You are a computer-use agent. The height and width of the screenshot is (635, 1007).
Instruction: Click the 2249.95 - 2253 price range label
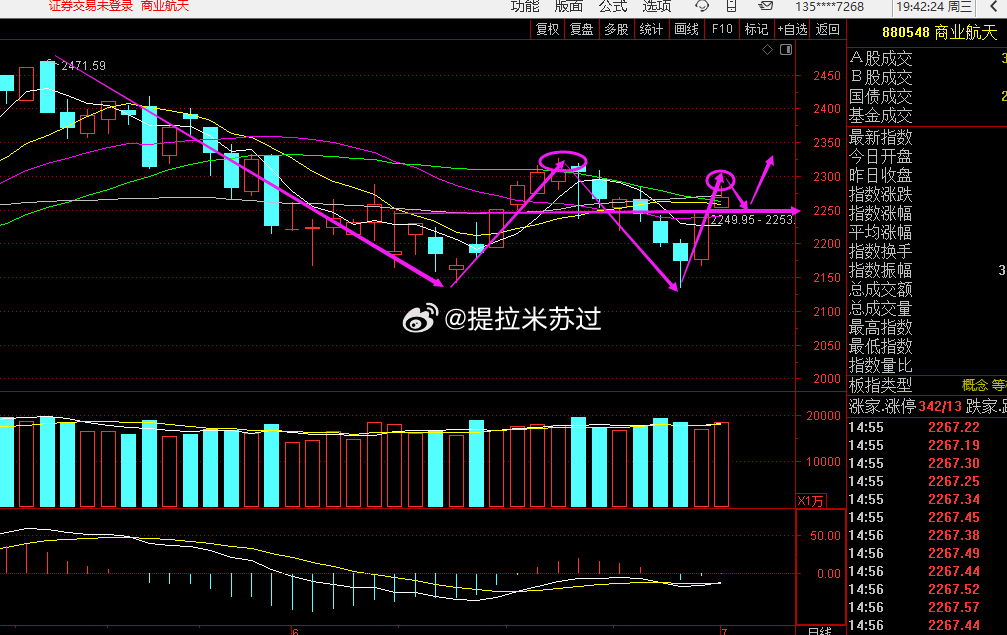752,220
